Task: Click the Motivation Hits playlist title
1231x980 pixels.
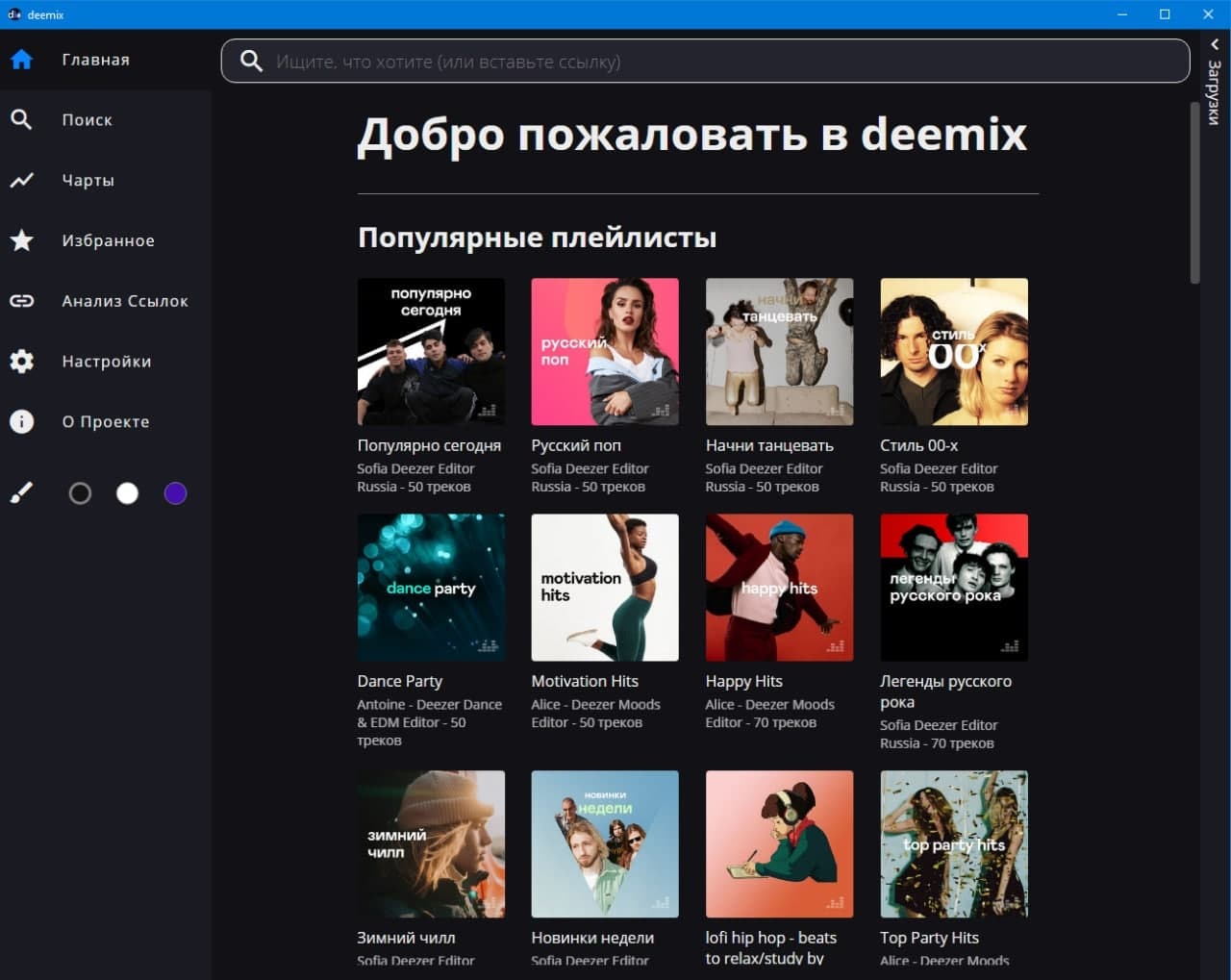Action: [585, 681]
